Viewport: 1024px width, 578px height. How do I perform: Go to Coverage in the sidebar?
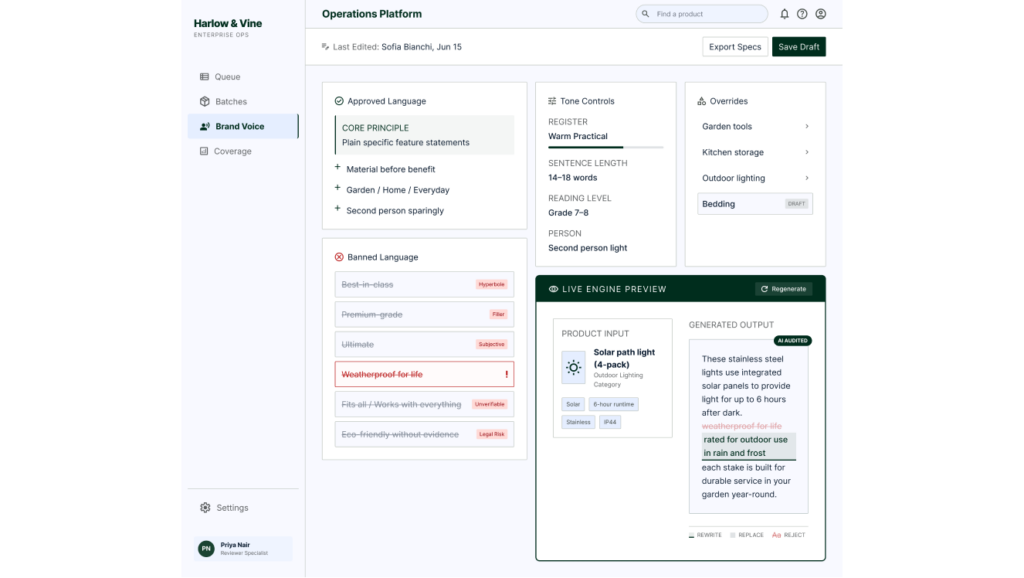(x=243, y=151)
